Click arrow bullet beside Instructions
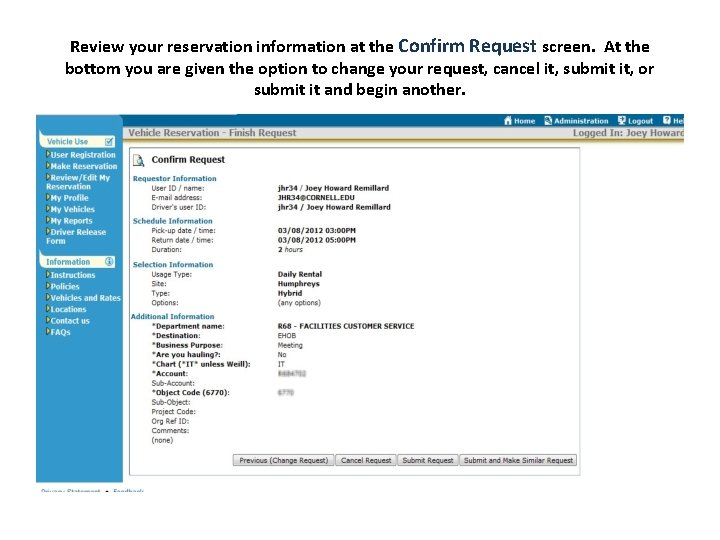Viewport: 720px width, 540px height. pos(48,275)
